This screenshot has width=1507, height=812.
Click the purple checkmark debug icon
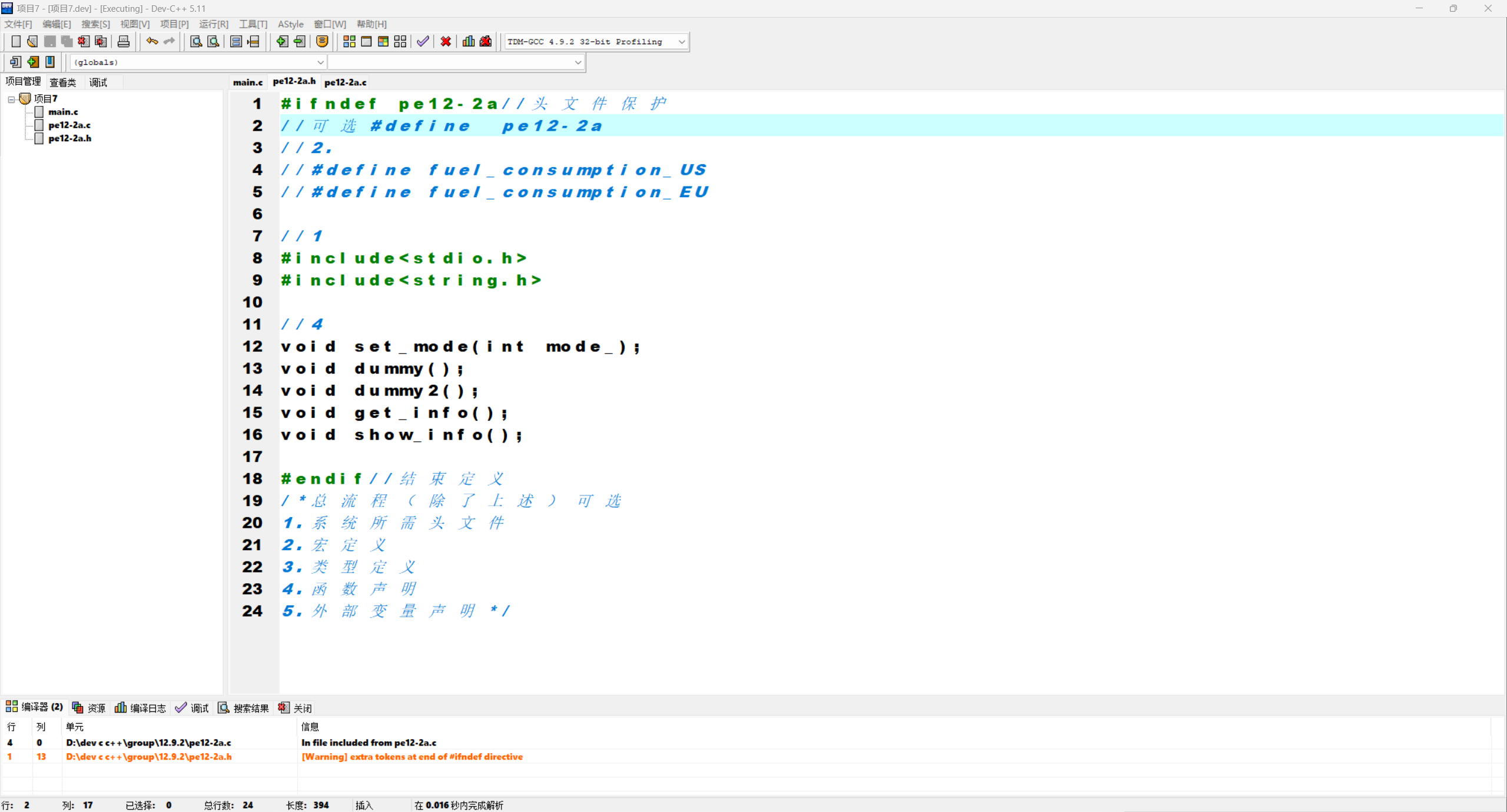(x=423, y=41)
